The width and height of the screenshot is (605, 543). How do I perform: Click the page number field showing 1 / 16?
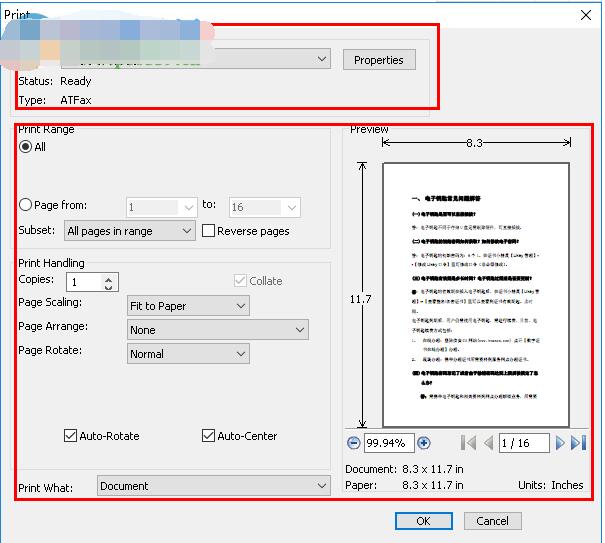pos(524,443)
